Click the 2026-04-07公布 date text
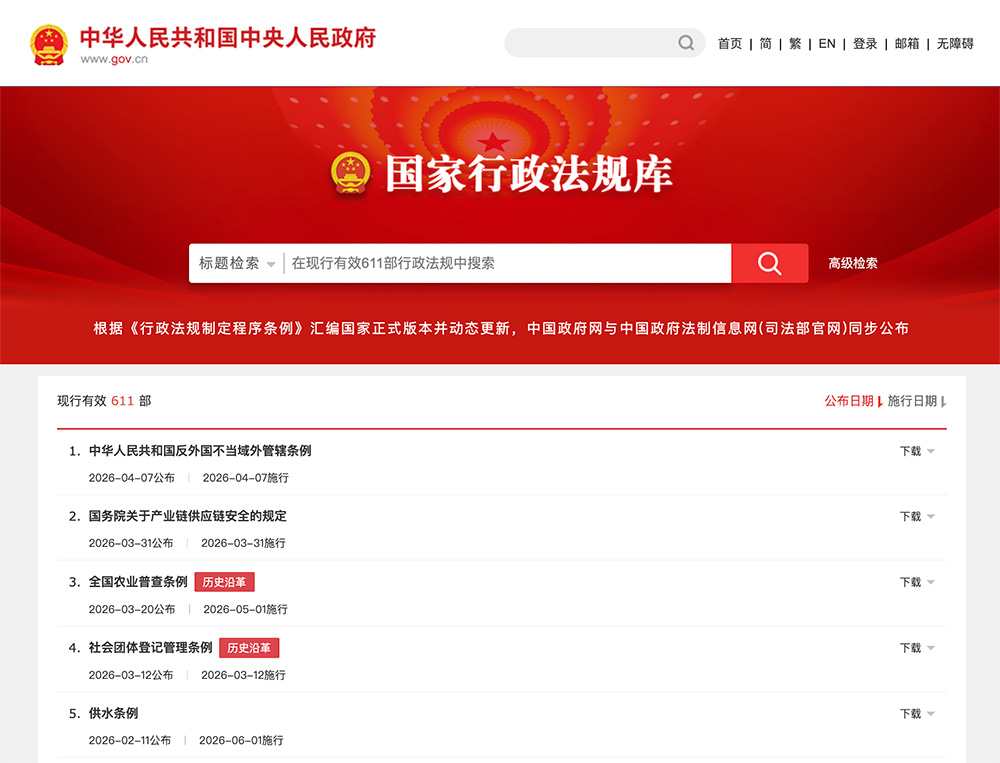The width and height of the screenshot is (1000, 763). pos(131,478)
